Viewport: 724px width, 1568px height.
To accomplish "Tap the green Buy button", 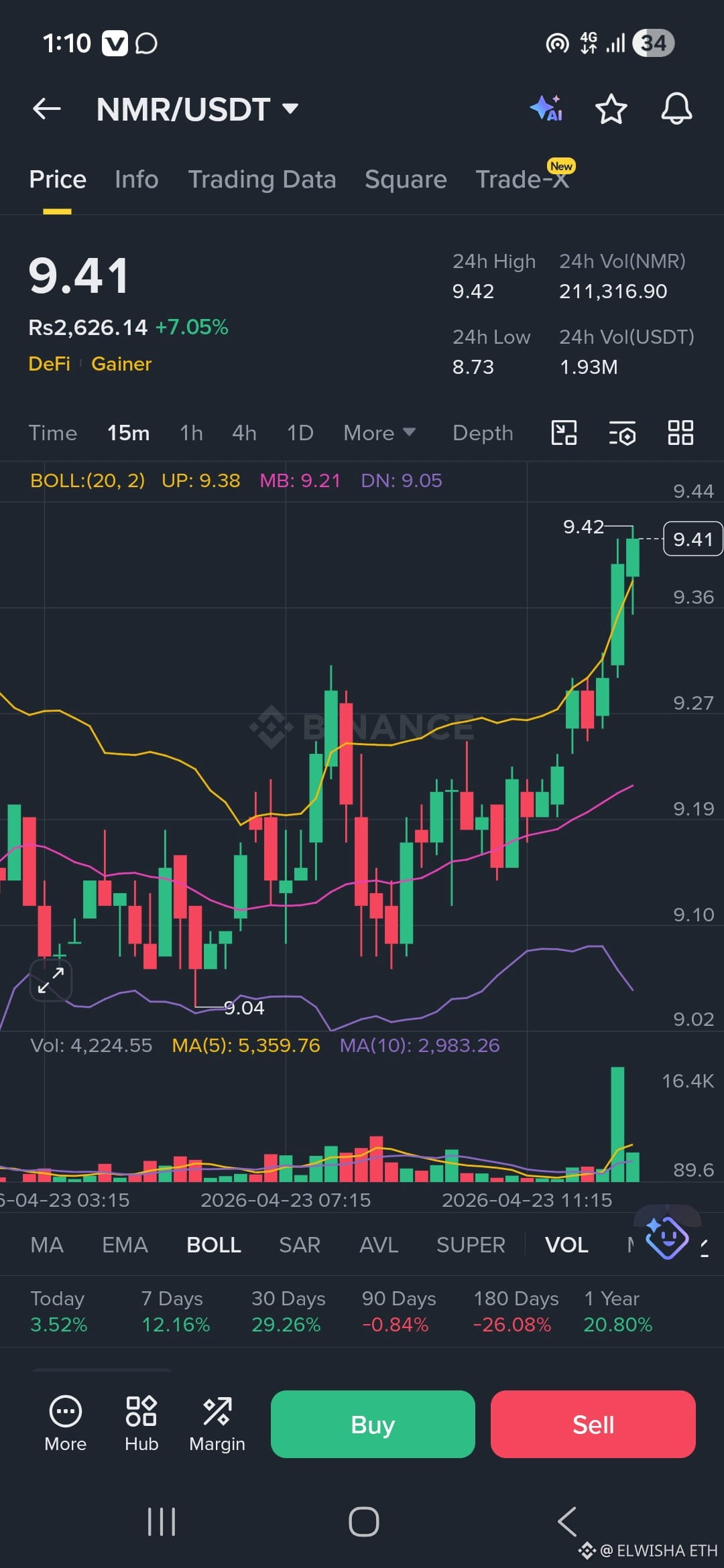I will click(373, 1424).
